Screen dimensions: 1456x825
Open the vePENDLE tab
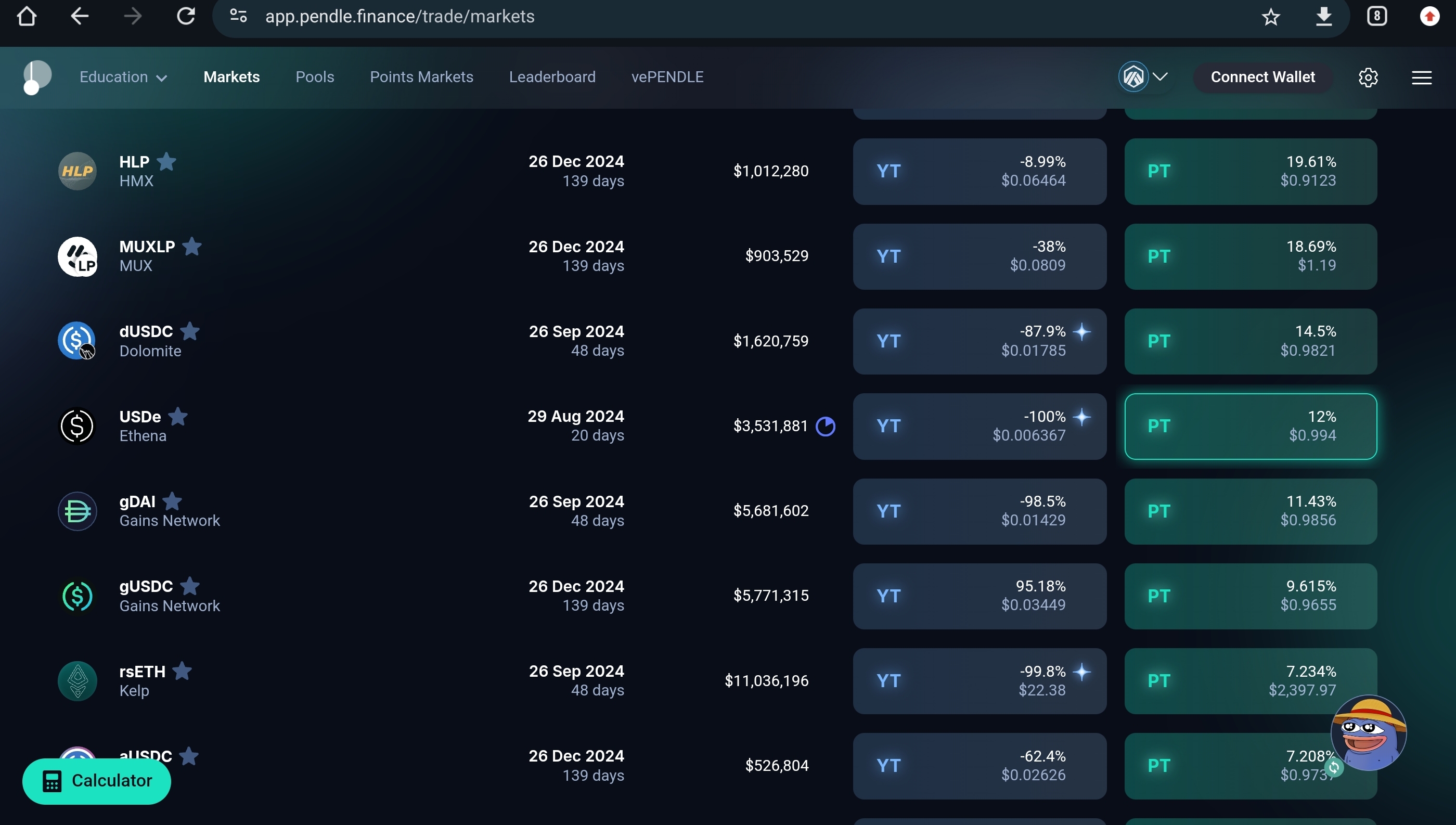pos(667,77)
